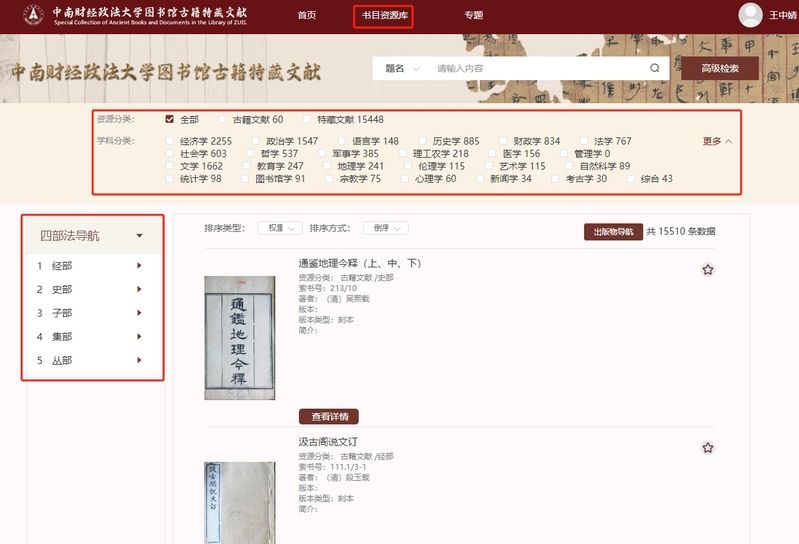Open the user avatar profile
This screenshot has width=799, height=544.
(x=750, y=15)
